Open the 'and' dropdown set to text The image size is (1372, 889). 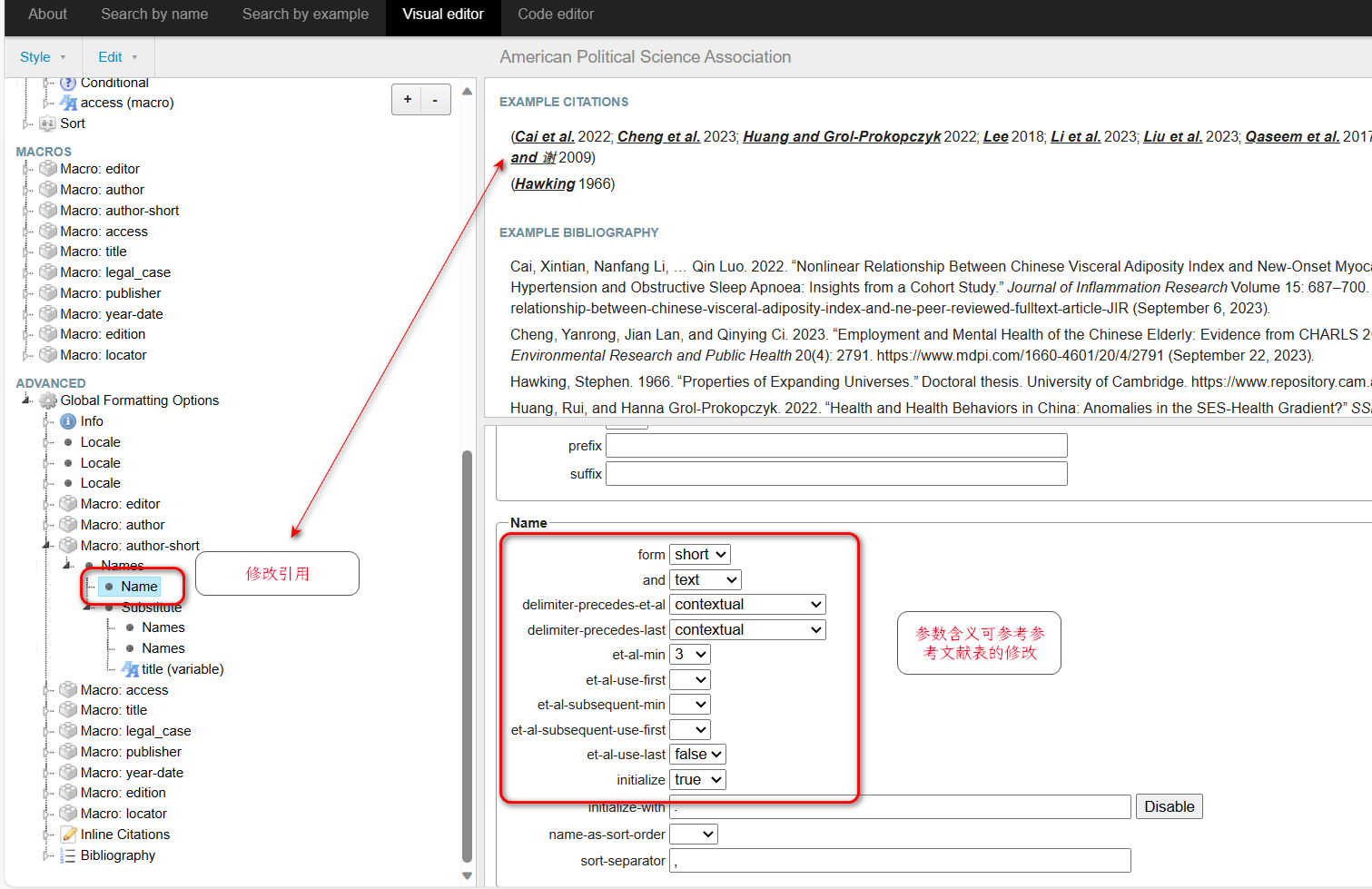[706, 579]
